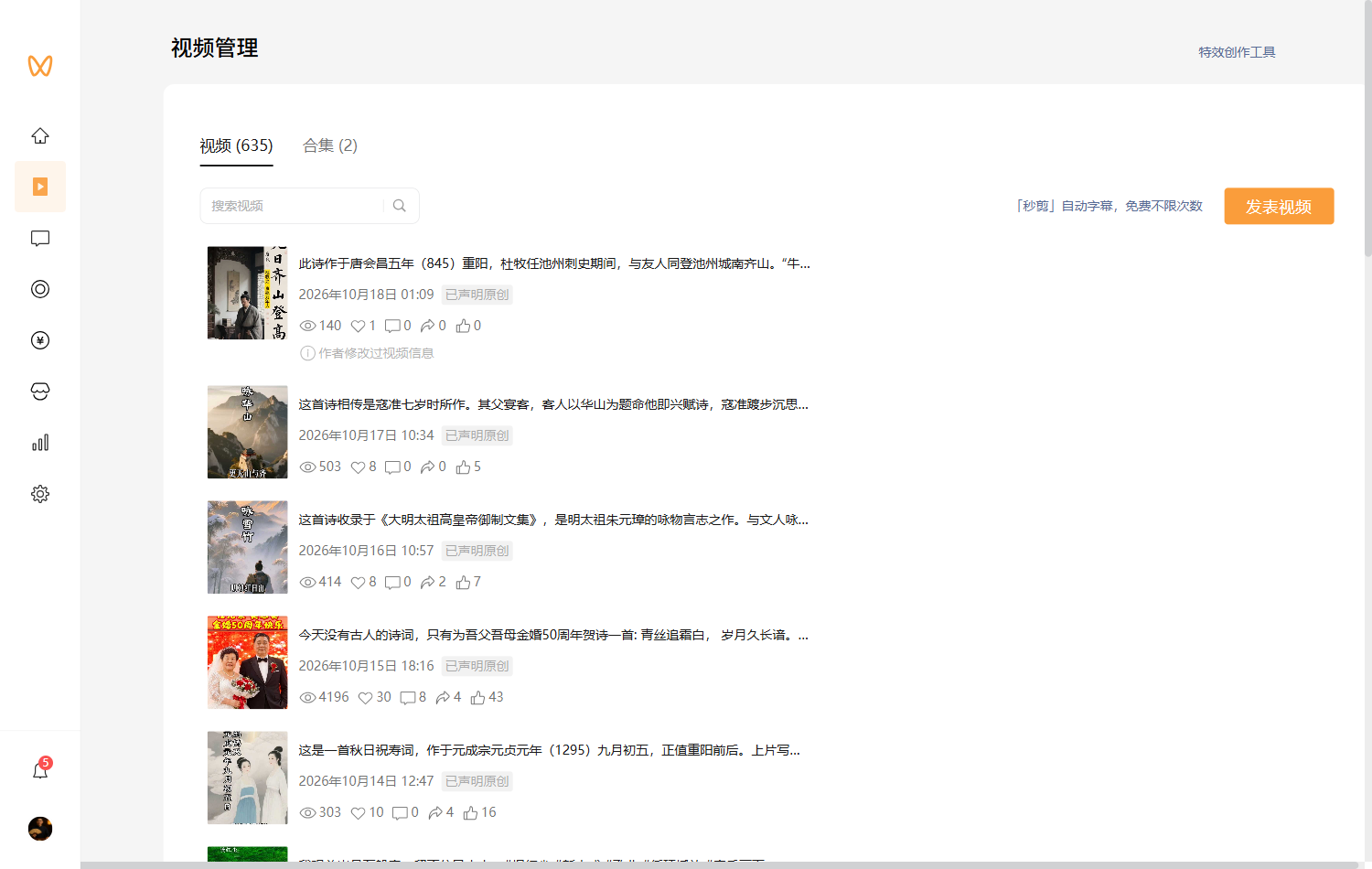This screenshot has height=869, width=1372.
Task: Switch to the 合集 (2) tab
Action: [330, 145]
